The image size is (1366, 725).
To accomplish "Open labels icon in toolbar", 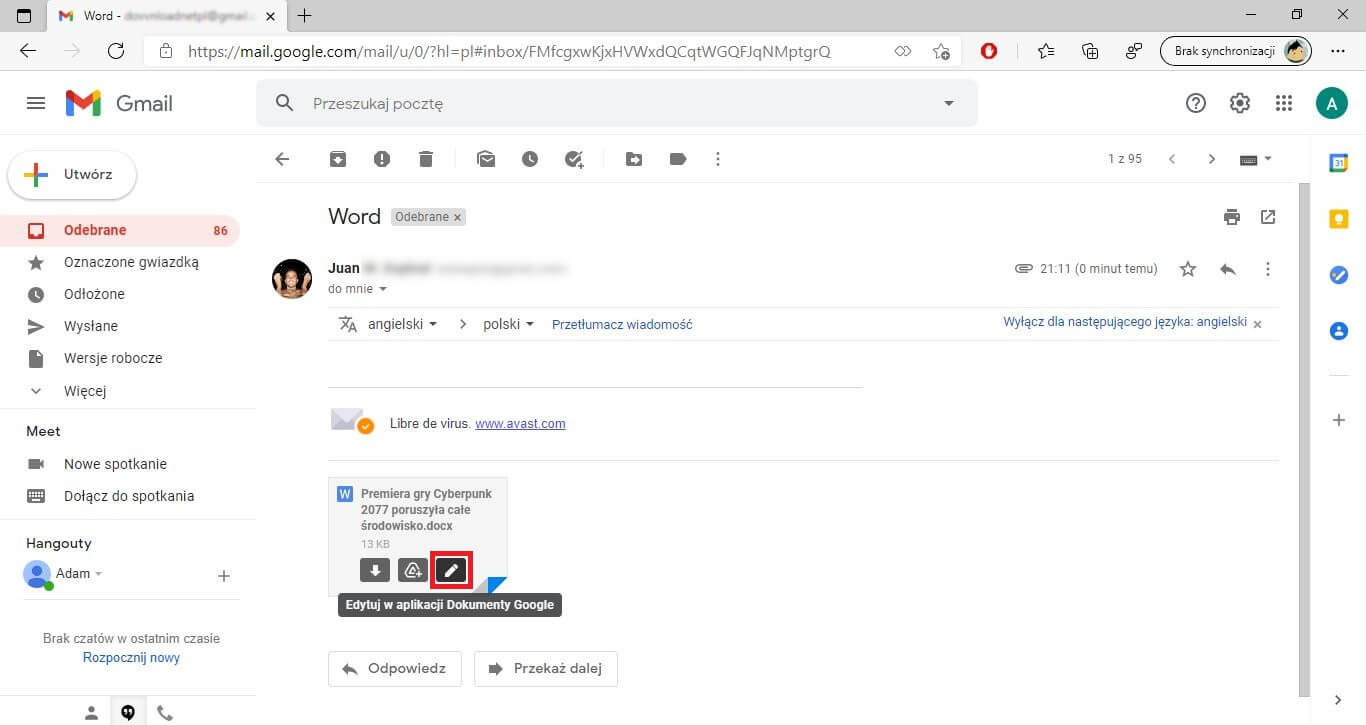I will 678,159.
